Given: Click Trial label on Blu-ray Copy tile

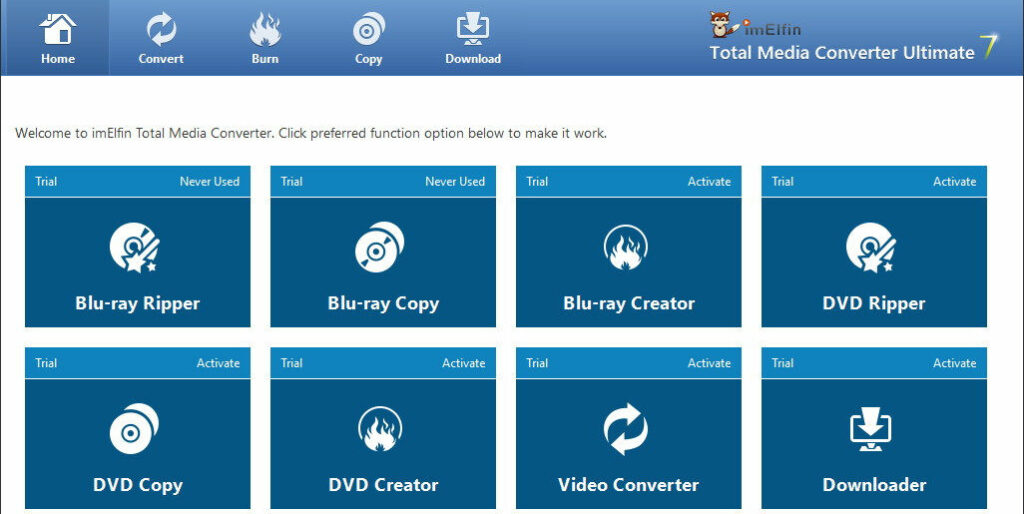Looking at the screenshot, I should coord(291,182).
